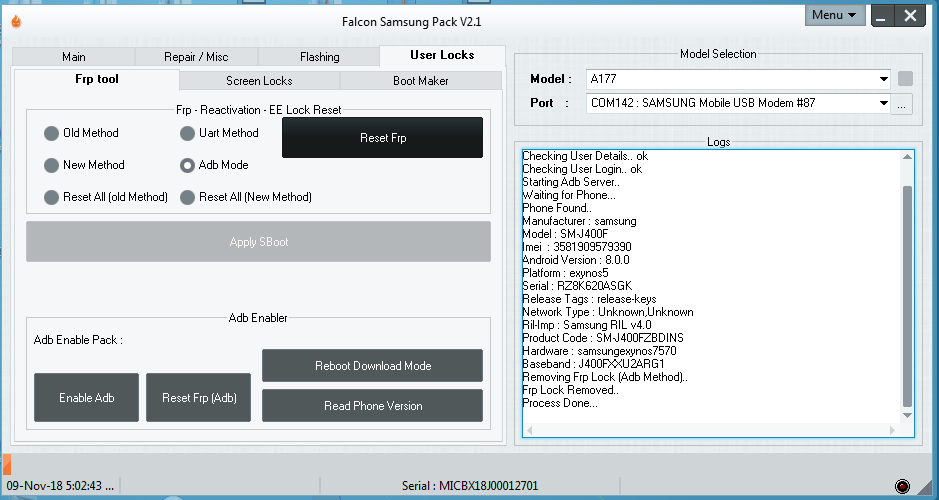Click the Logs scrollbar down arrow

click(x=907, y=415)
